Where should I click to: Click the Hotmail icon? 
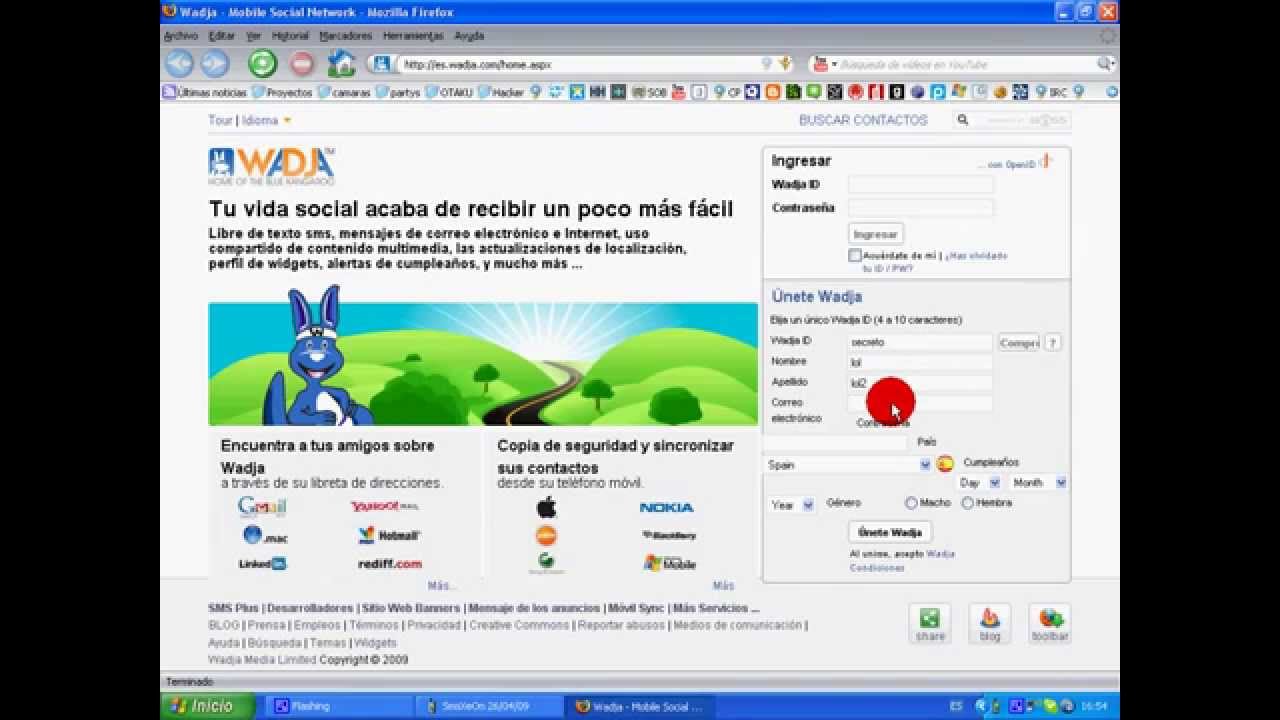pyautogui.click(x=389, y=535)
